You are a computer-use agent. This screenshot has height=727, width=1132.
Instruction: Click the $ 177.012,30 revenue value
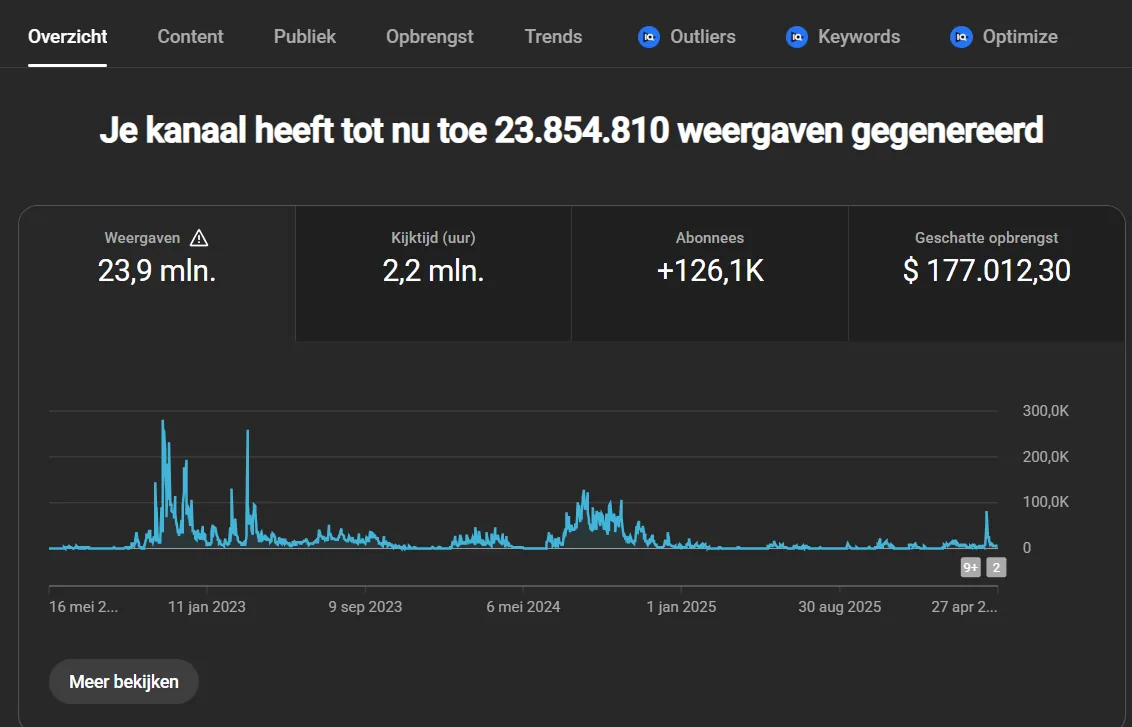pyautogui.click(x=986, y=271)
